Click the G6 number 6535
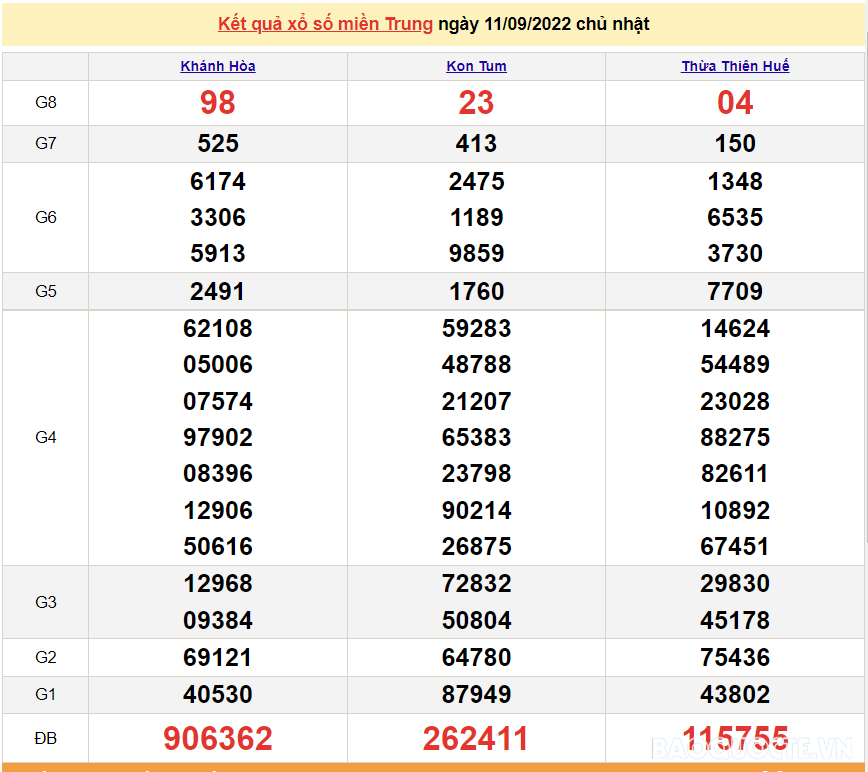868x772 pixels. [x=735, y=218]
